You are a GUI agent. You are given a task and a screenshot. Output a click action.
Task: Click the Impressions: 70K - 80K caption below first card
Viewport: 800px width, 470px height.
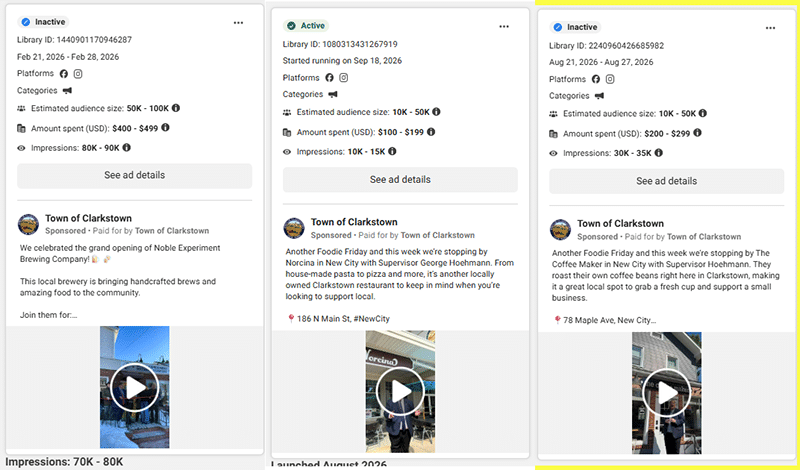[64, 462]
